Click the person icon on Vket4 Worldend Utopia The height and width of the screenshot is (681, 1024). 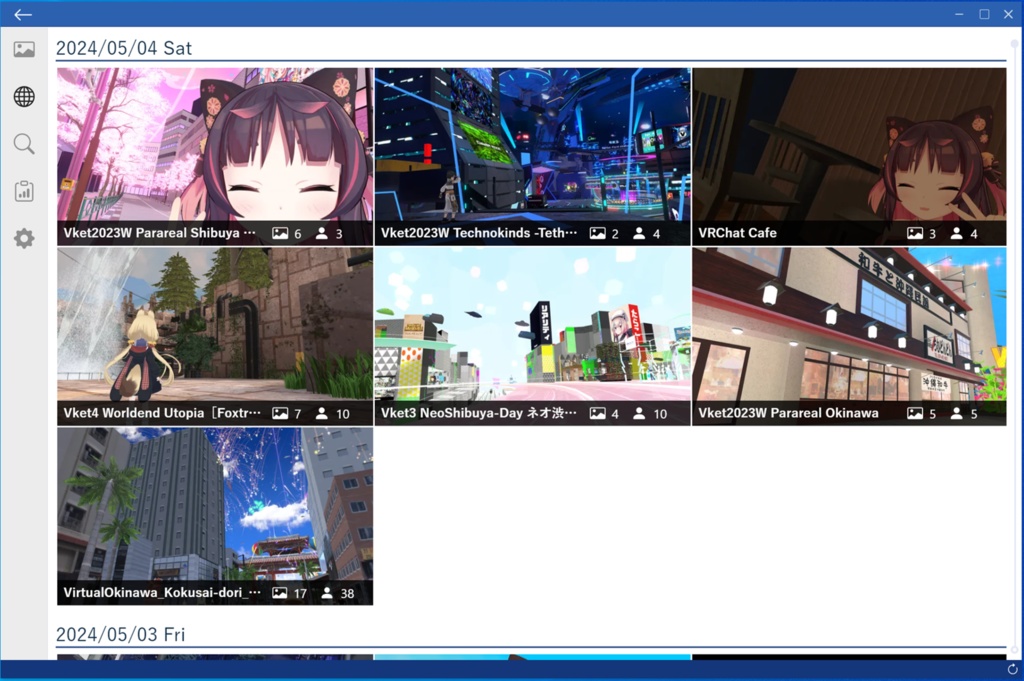[321, 412]
